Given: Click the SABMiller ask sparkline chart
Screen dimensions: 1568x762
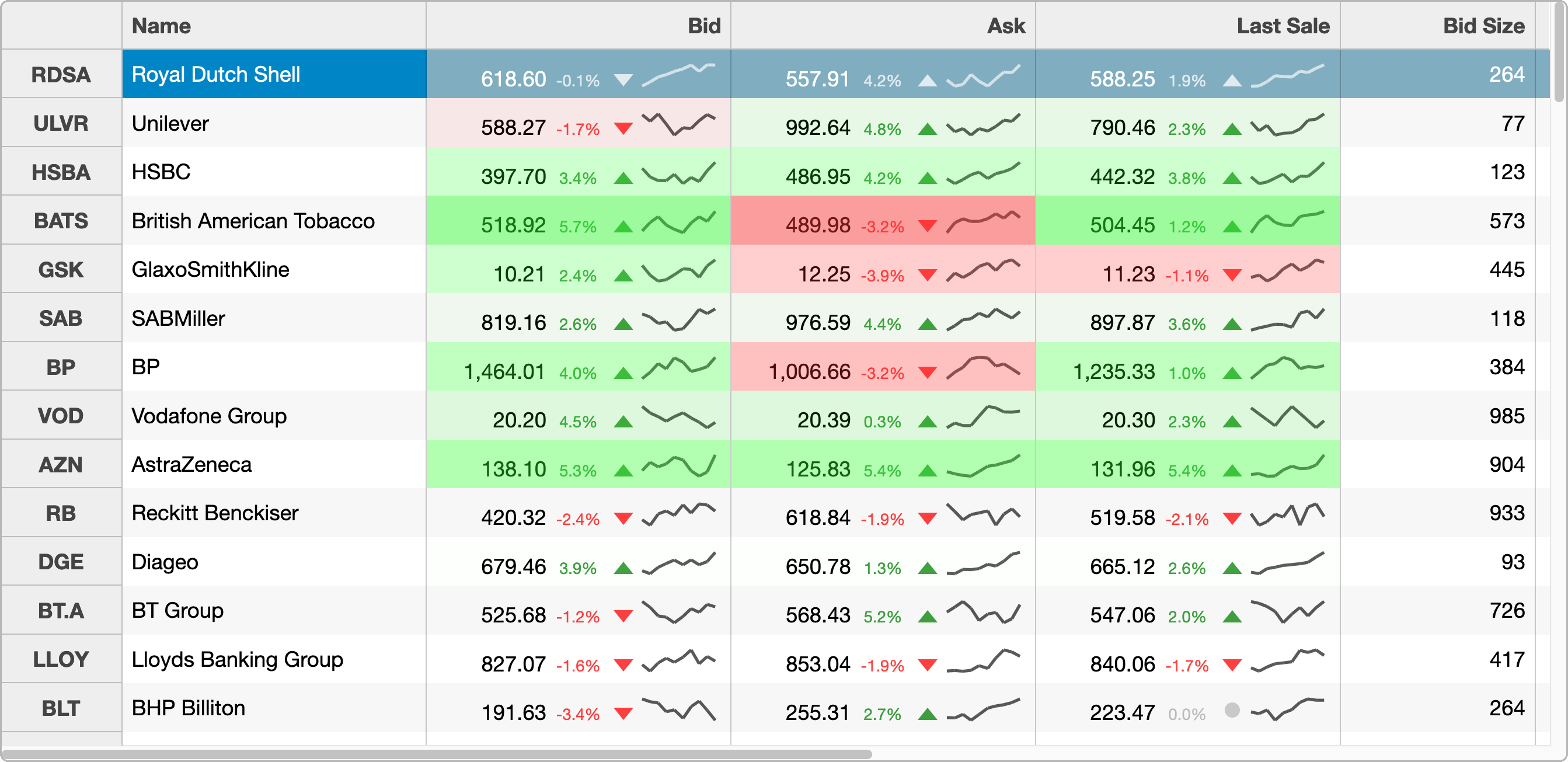Looking at the screenshot, I should (x=983, y=319).
